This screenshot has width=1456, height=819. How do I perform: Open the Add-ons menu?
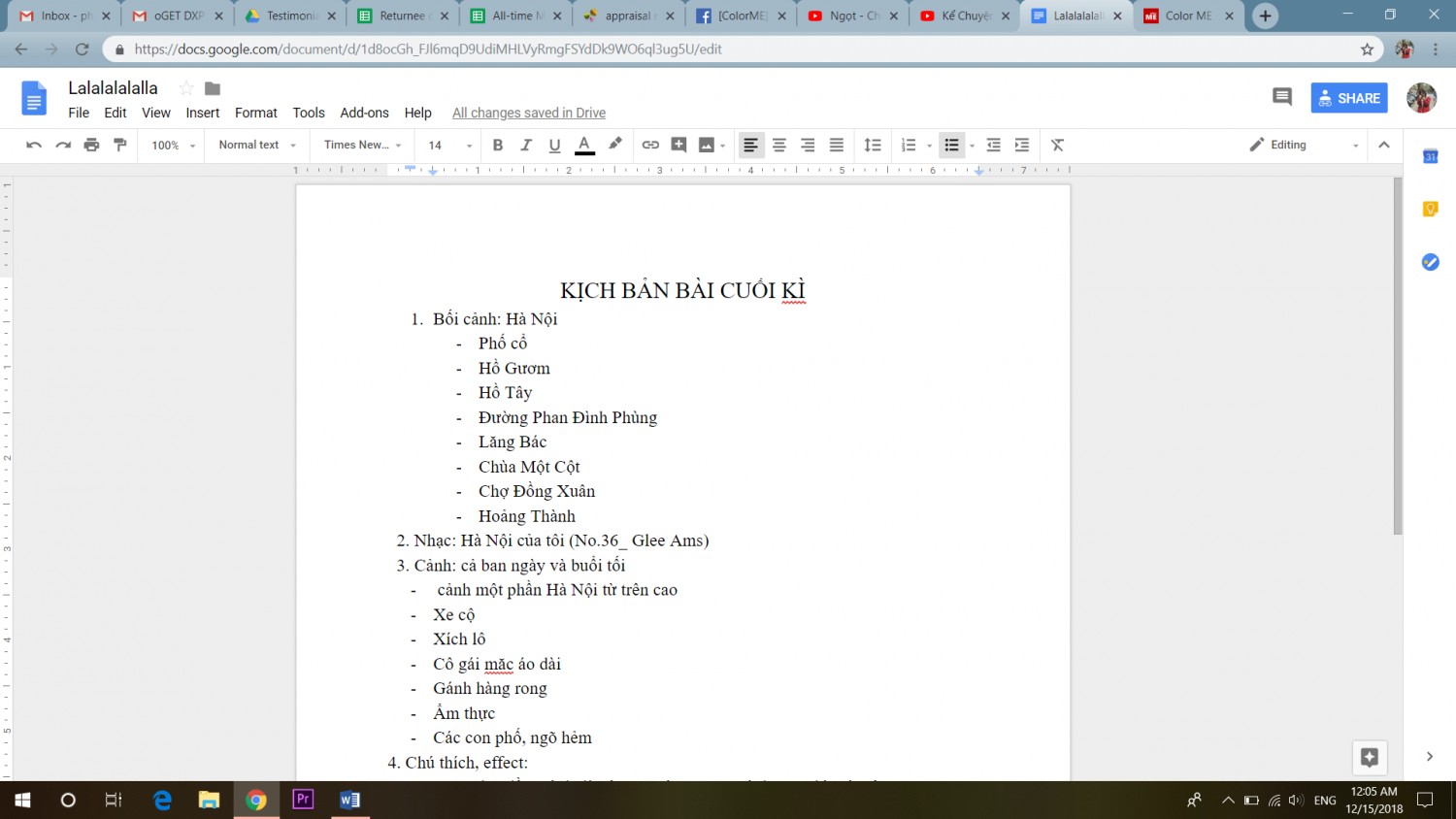coord(364,113)
